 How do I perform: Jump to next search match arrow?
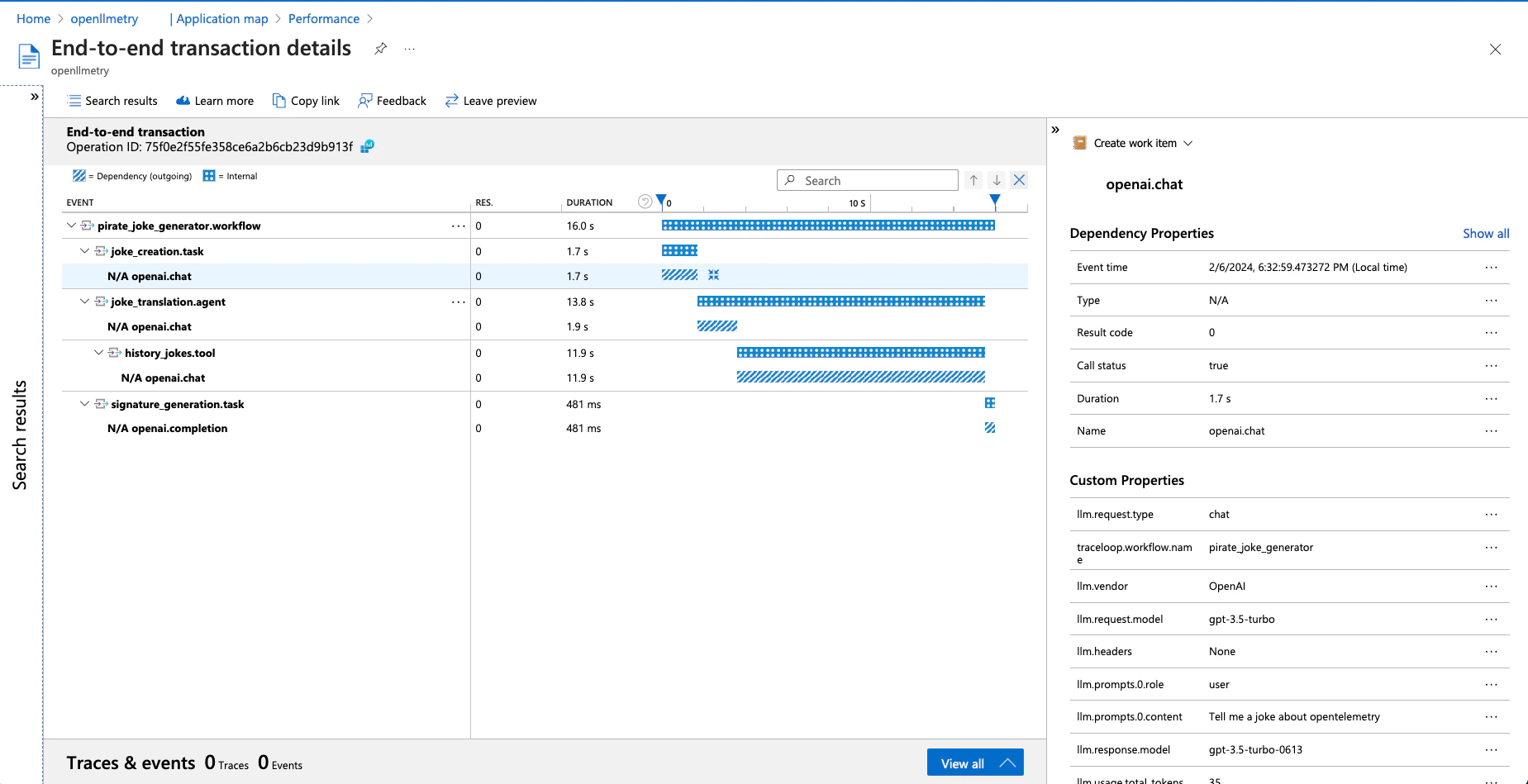tap(997, 180)
